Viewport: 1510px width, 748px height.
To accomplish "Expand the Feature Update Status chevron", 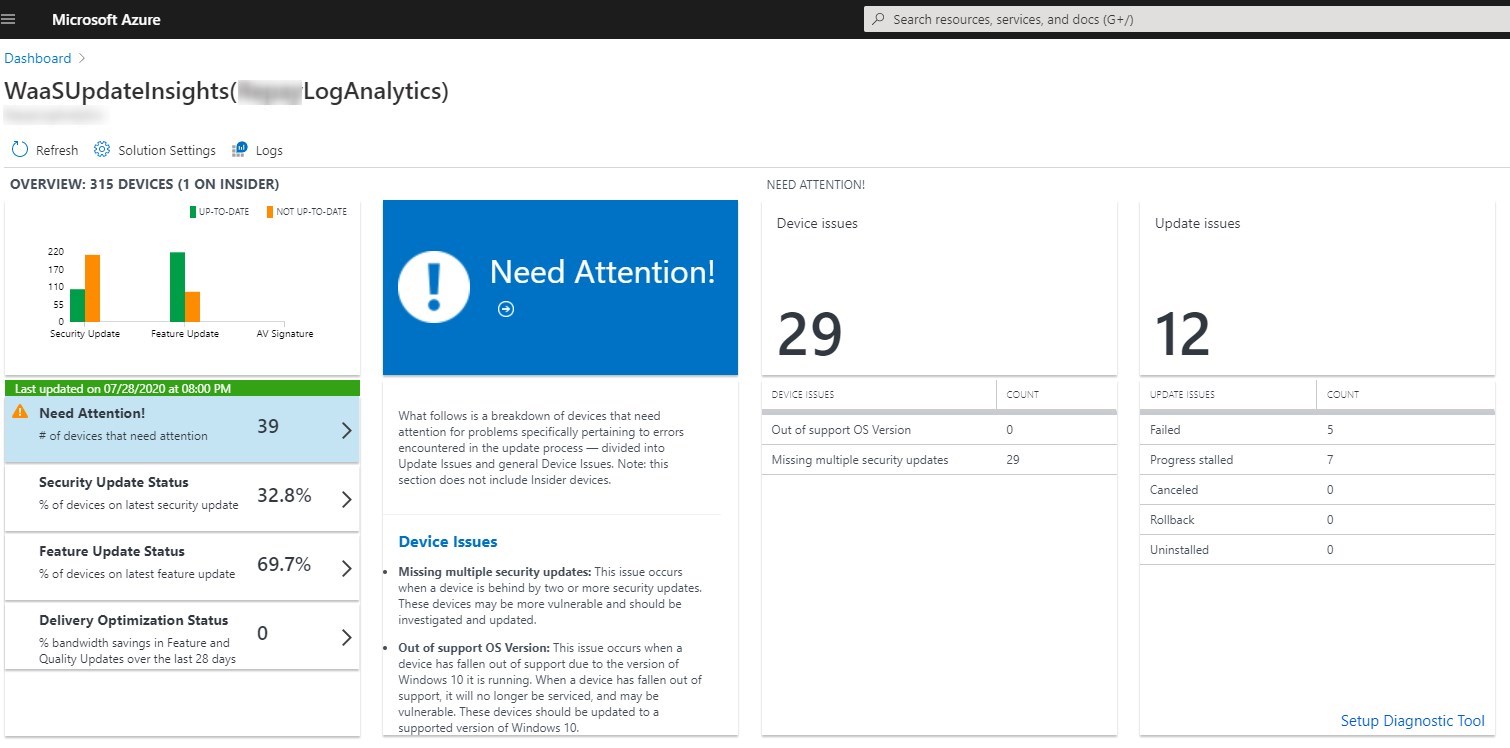I will pos(346,569).
